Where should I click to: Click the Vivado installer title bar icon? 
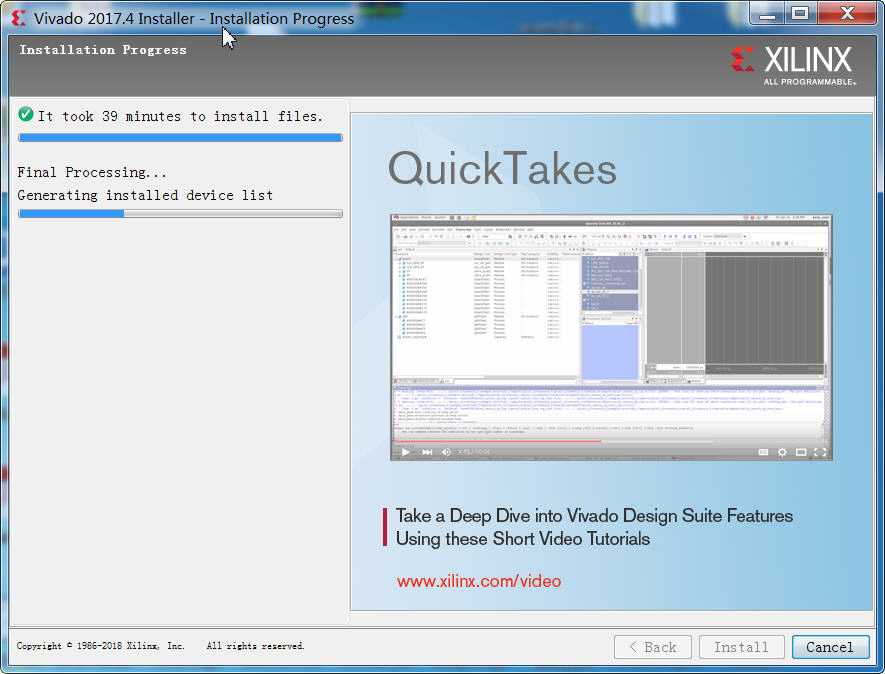coord(19,18)
